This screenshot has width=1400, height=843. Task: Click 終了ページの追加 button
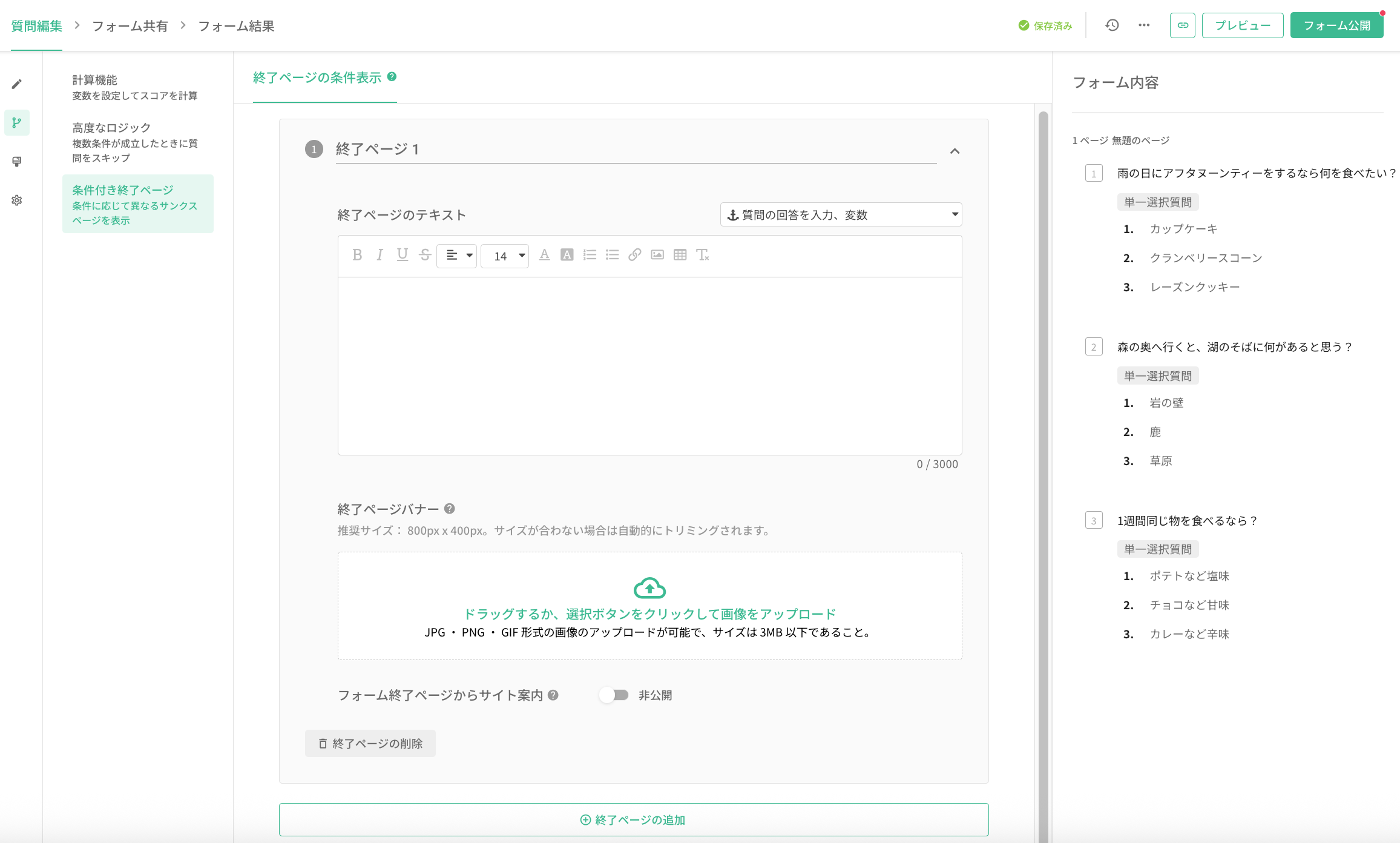pyautogui.click(x=634, y=819)
